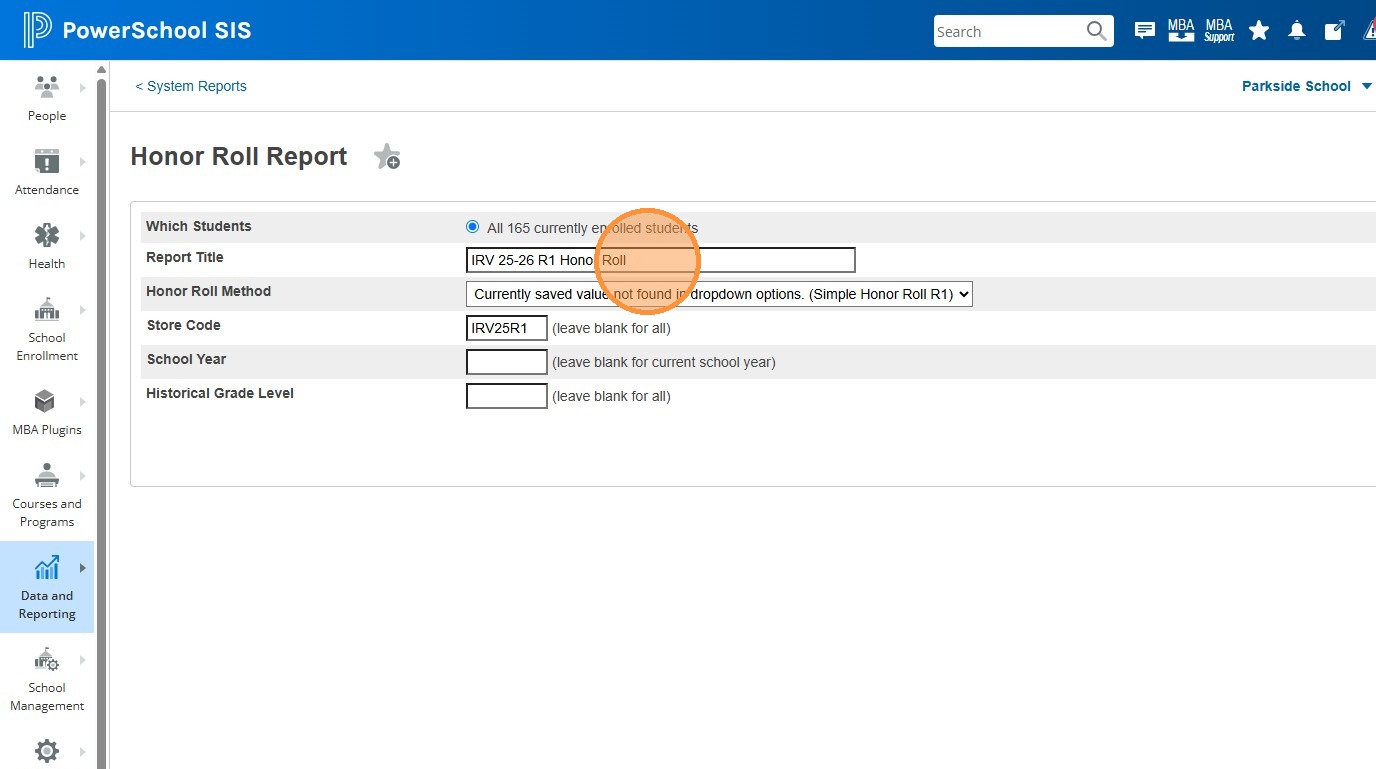Click the Report Title label

tap(185, 257)
